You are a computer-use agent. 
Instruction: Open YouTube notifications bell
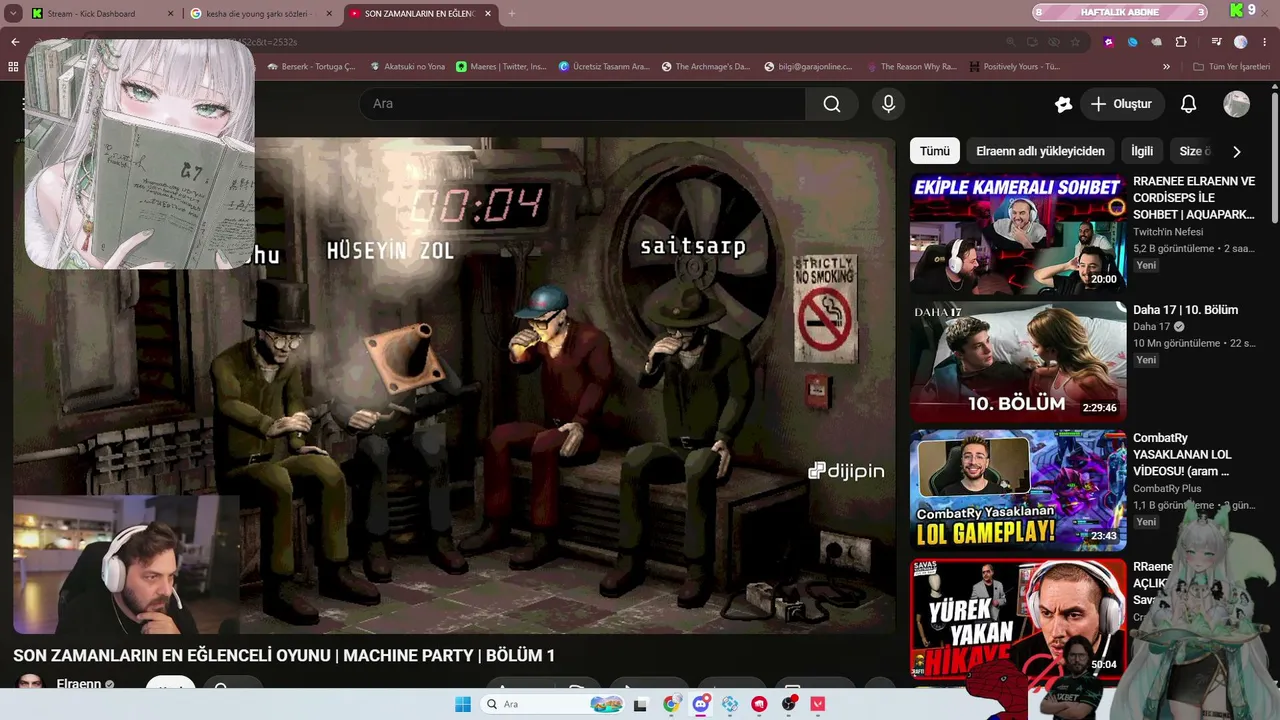pos(1188,104)
